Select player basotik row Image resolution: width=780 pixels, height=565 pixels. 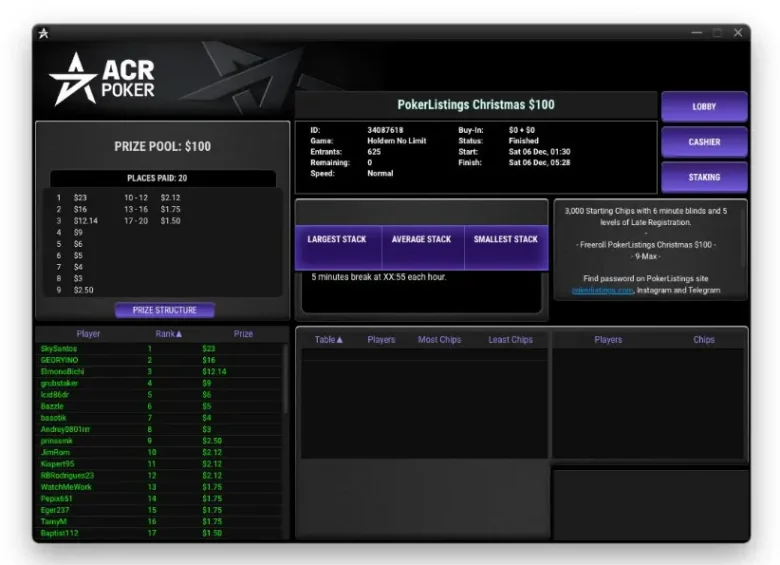coord(161,418)
